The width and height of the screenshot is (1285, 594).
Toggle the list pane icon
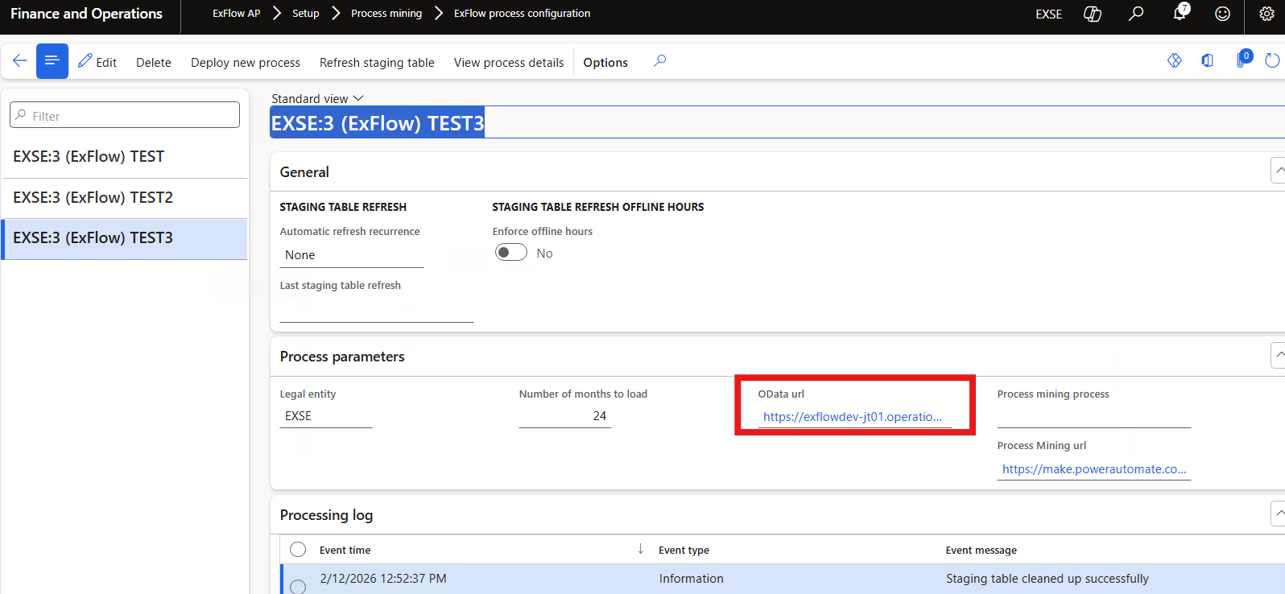pos(52,61)
